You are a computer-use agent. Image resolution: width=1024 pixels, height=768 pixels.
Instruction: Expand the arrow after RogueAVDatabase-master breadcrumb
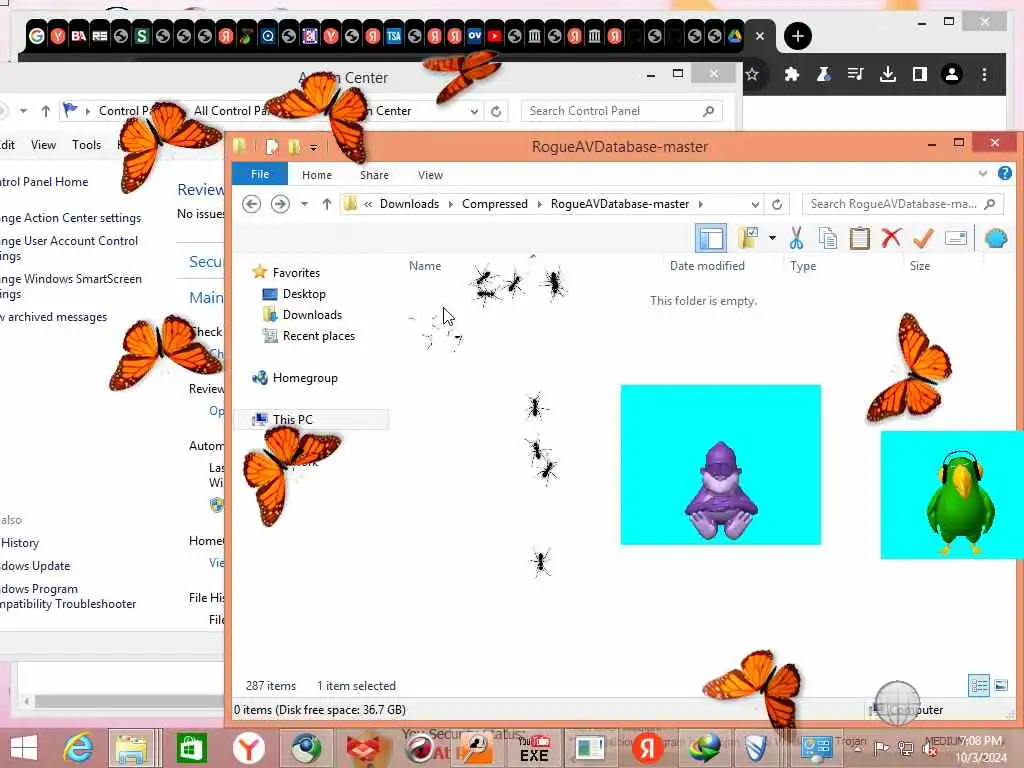point(701,204)
